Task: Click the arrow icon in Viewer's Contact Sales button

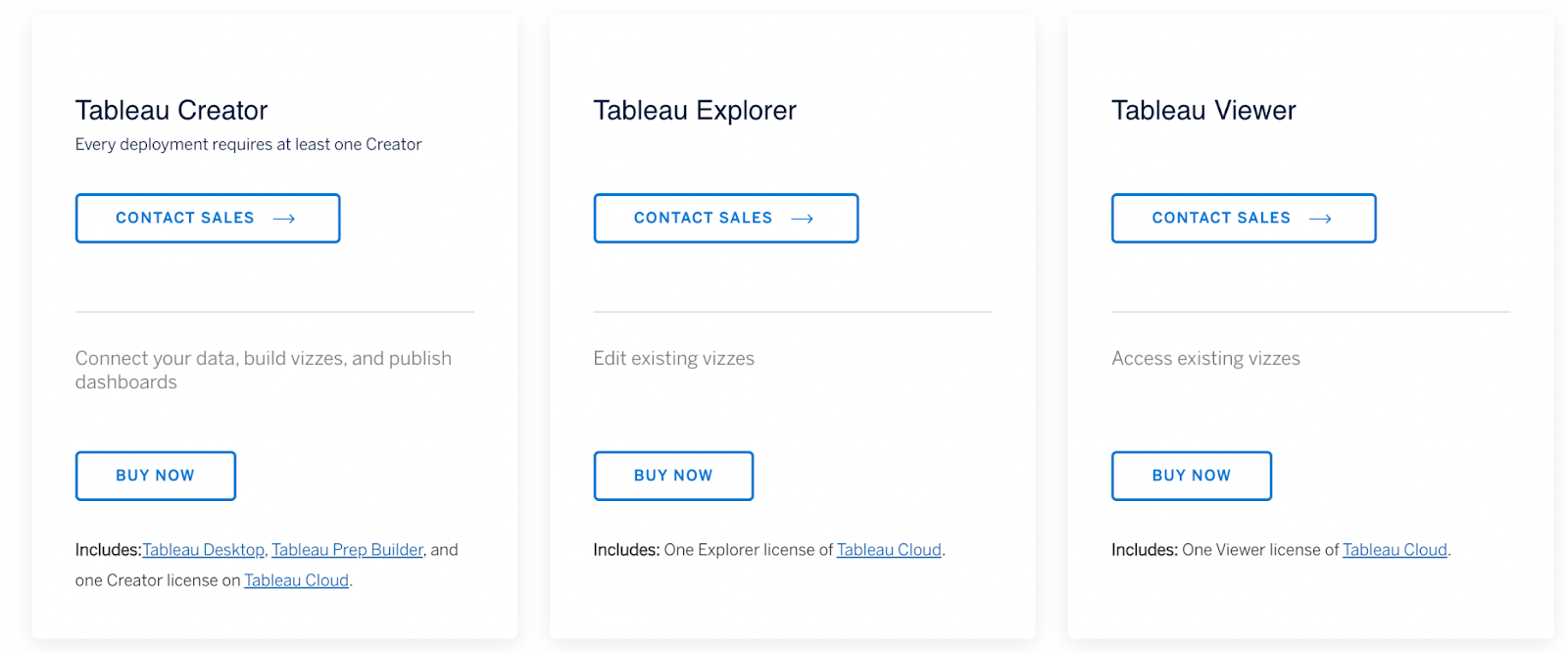Action: tap(1320, 219)
